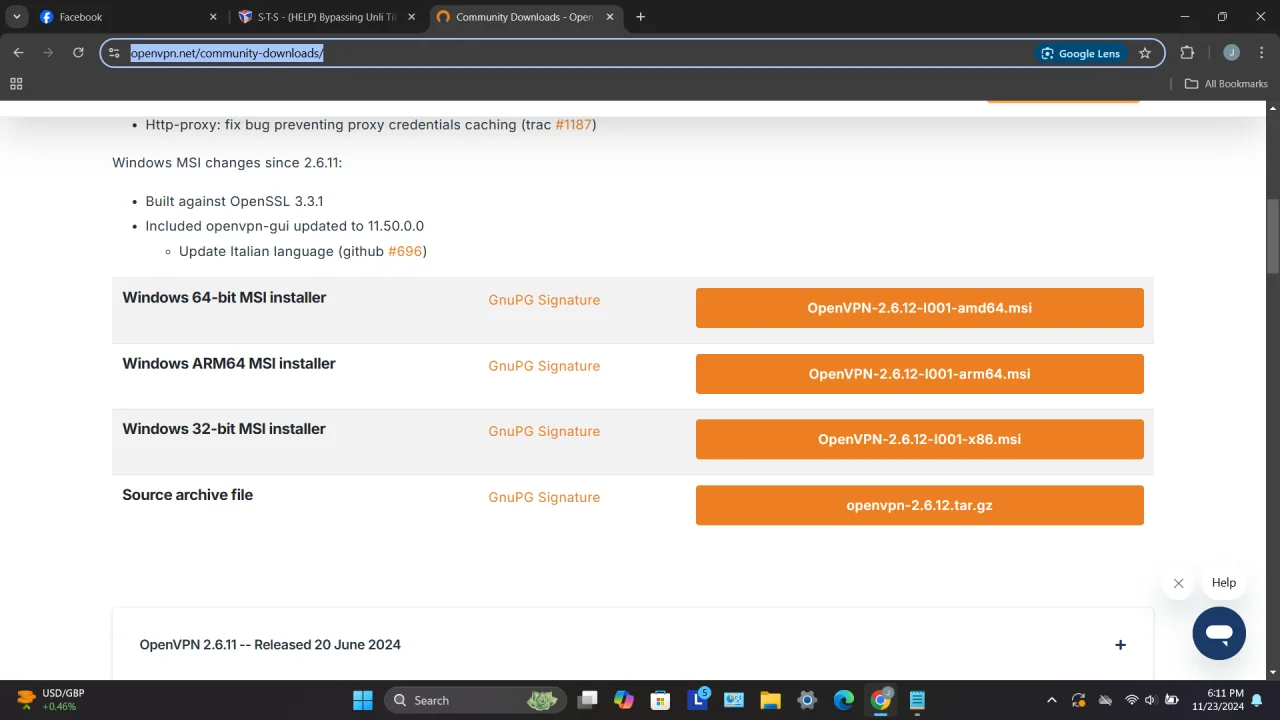Open the Windows Start menu
Screen dimensions: 1280x720
pos(362,700)
